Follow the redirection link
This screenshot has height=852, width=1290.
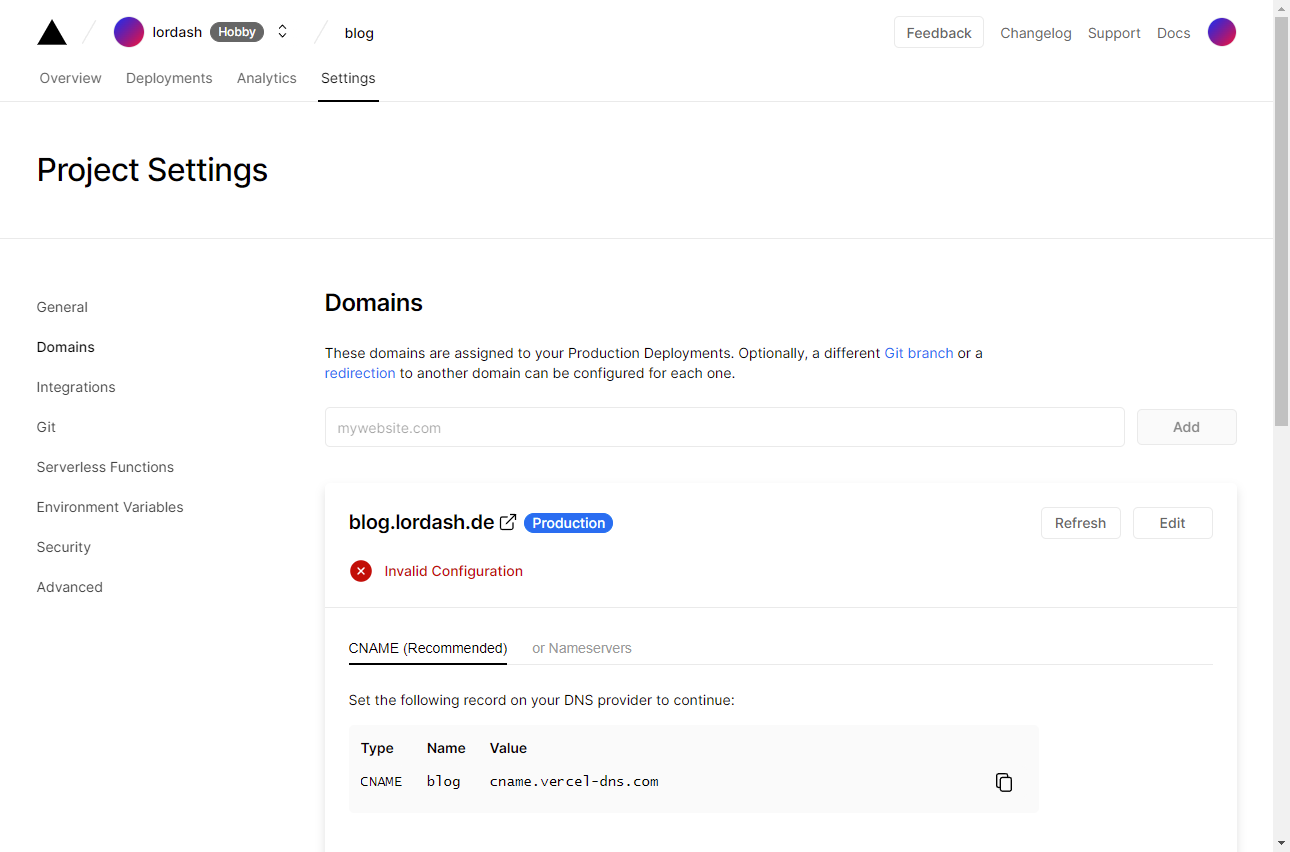360,373
